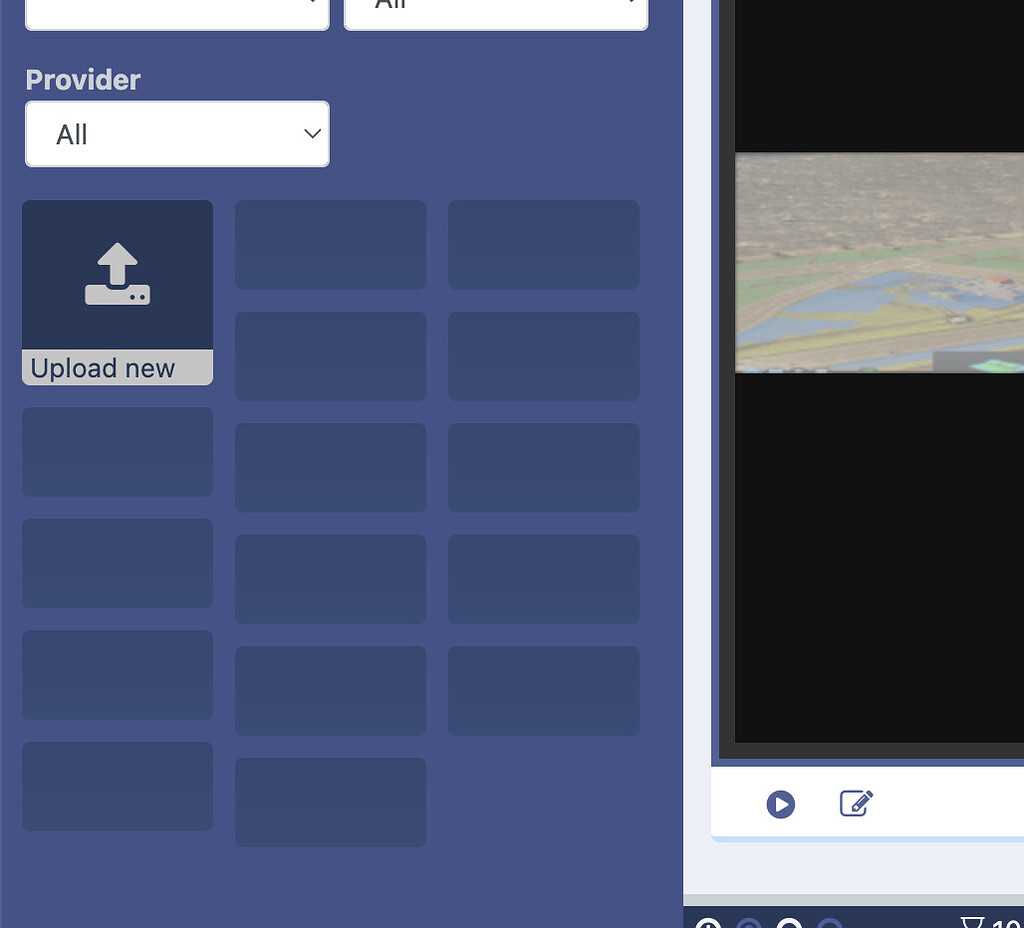Open the top-left filter dropdown
1024x928 pixels.
tap(177, 8)
